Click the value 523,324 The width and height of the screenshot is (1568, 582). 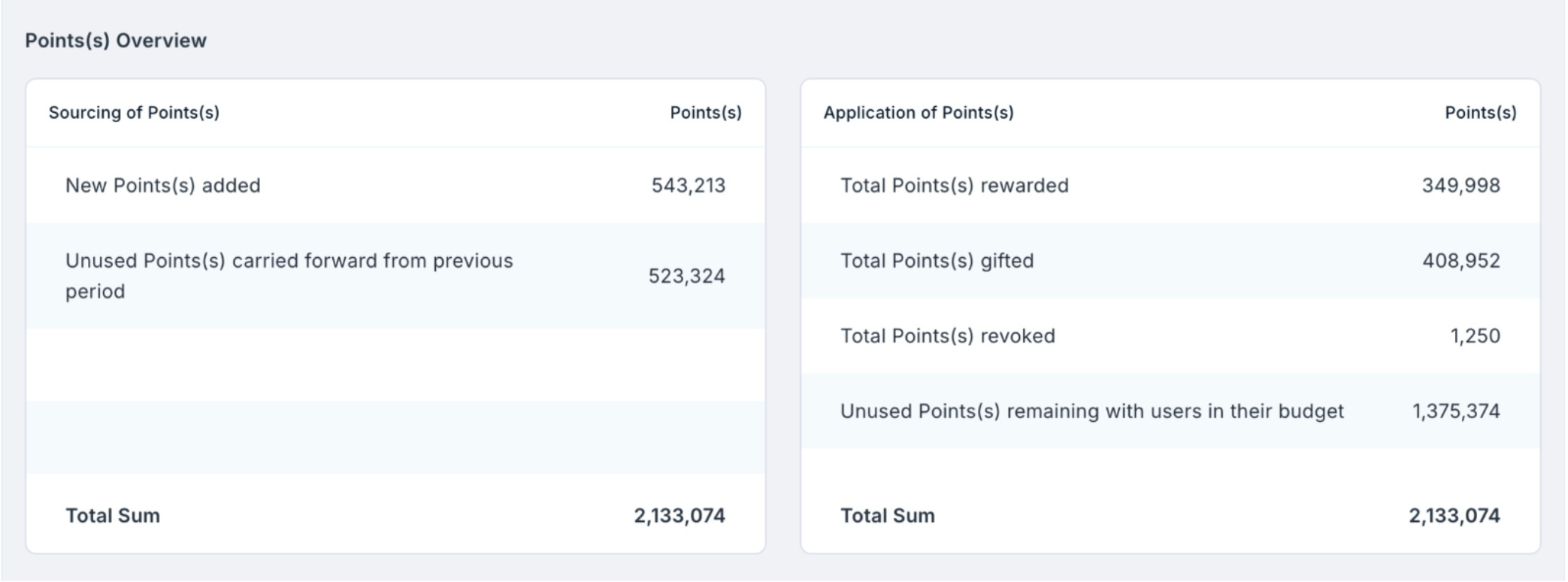click(687, 276)
